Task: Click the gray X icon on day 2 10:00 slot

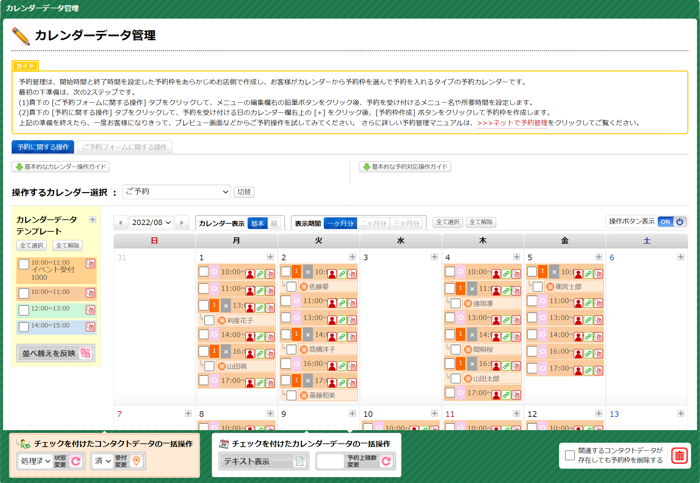Action: click(308, 271)
